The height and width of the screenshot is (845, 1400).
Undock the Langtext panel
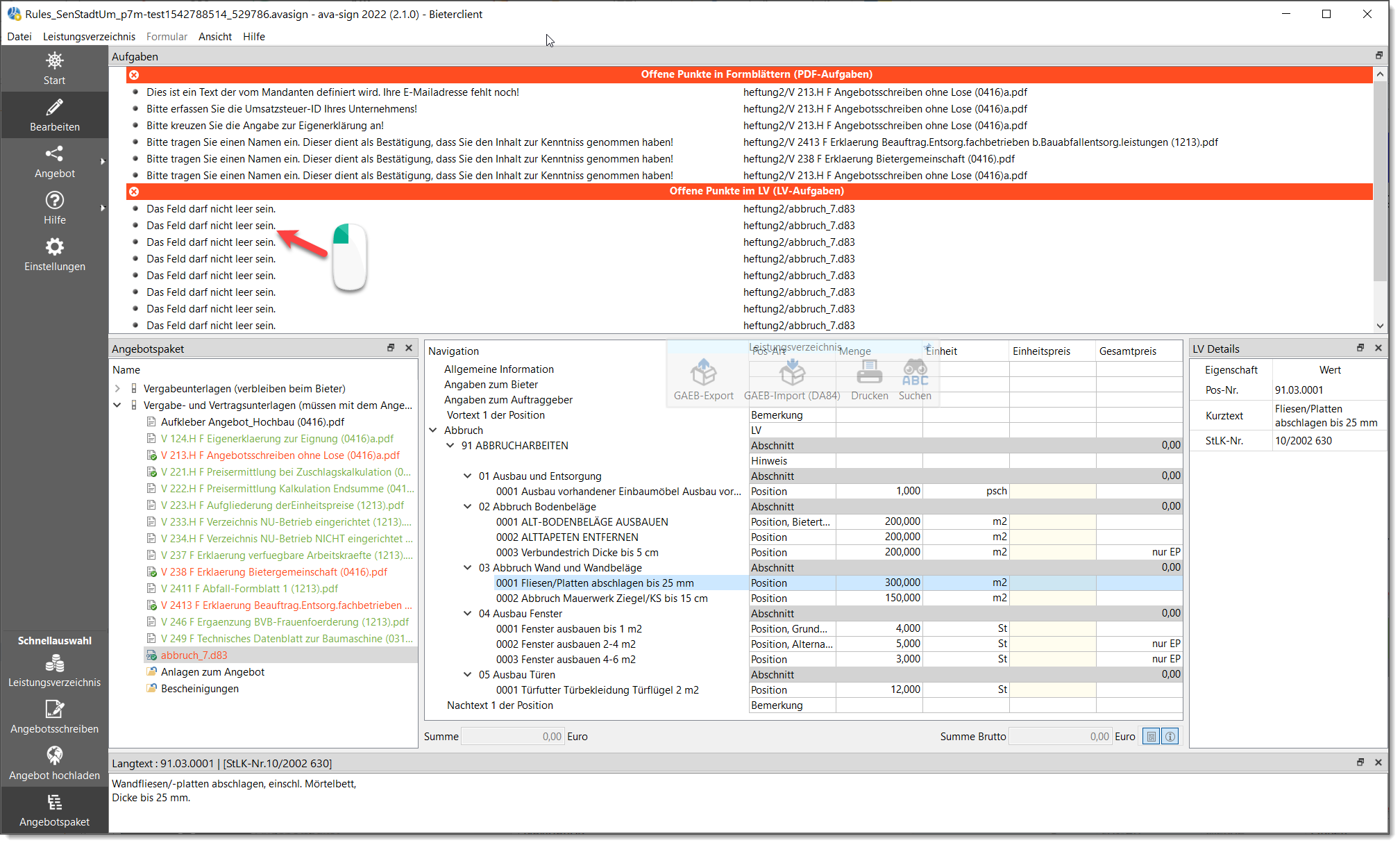[x=1360, y=762]
